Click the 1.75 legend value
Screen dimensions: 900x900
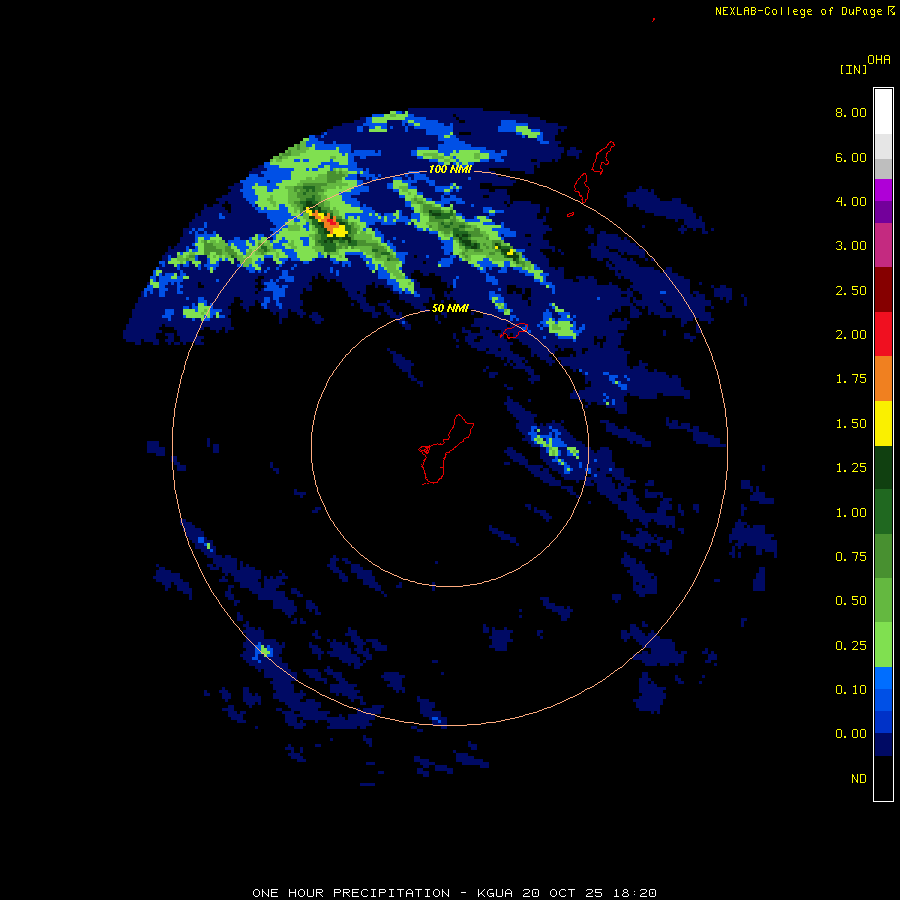851,379
